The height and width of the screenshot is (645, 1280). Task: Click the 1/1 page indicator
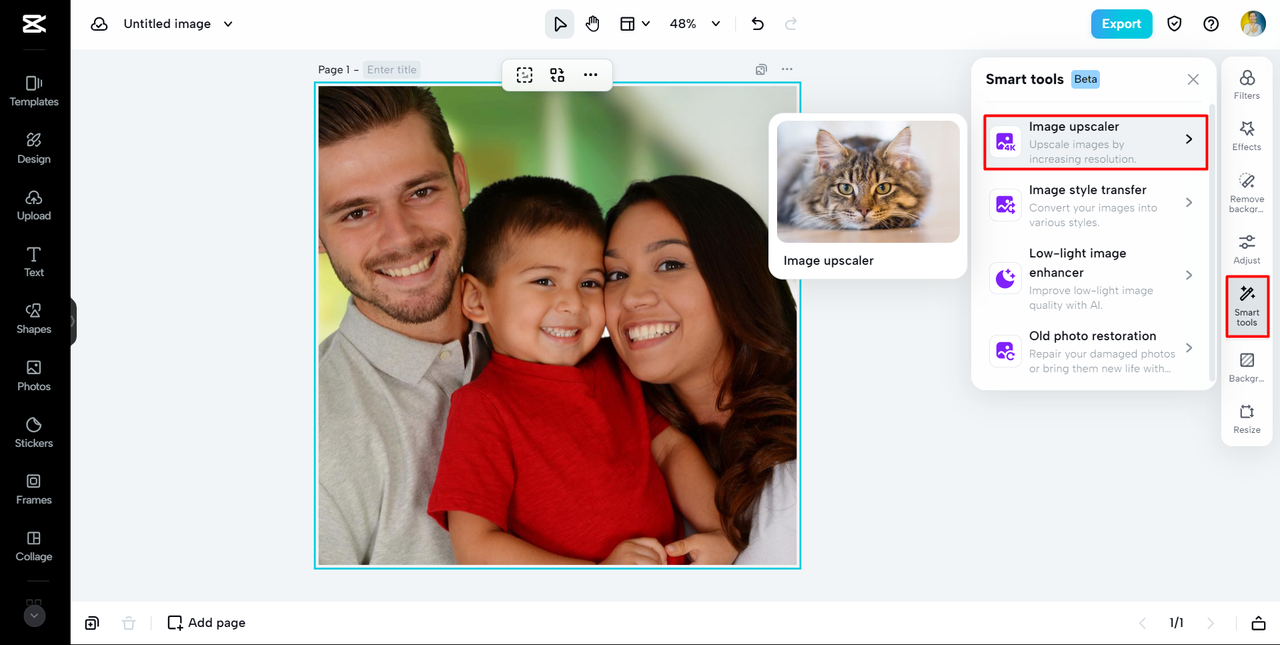pyautogui.click(x=1177, y=623)
